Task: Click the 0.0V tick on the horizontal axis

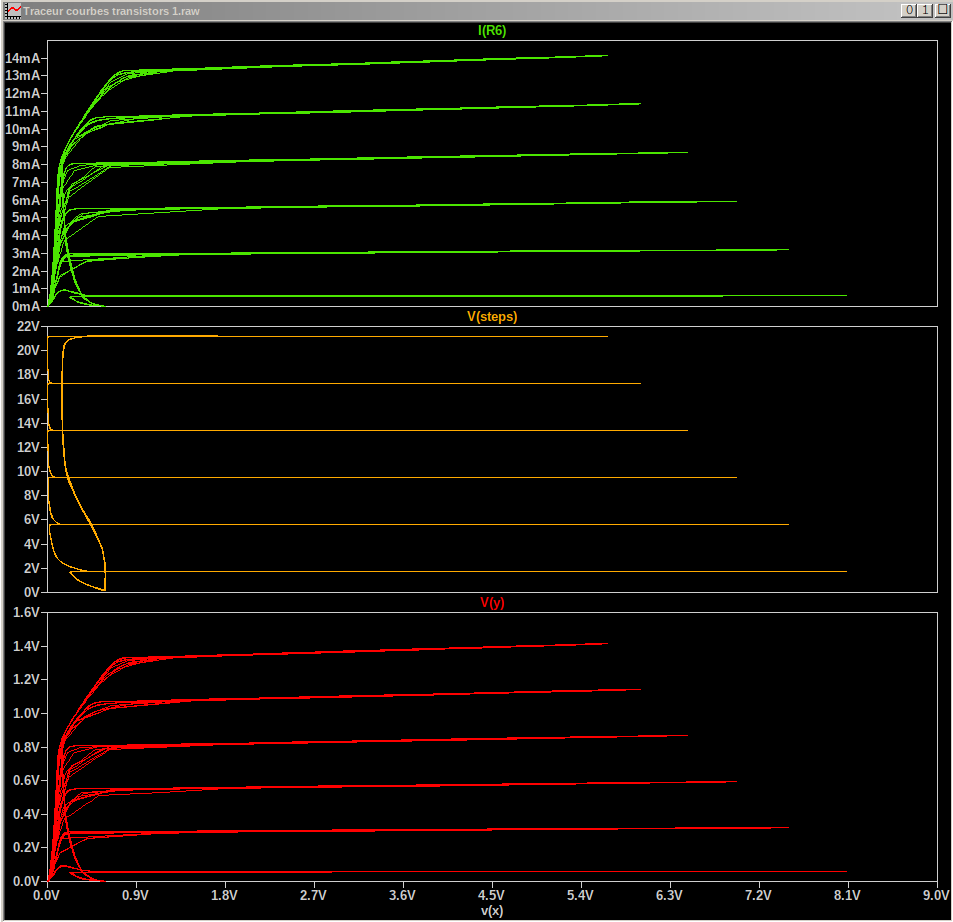Action: tap(46, 895)
